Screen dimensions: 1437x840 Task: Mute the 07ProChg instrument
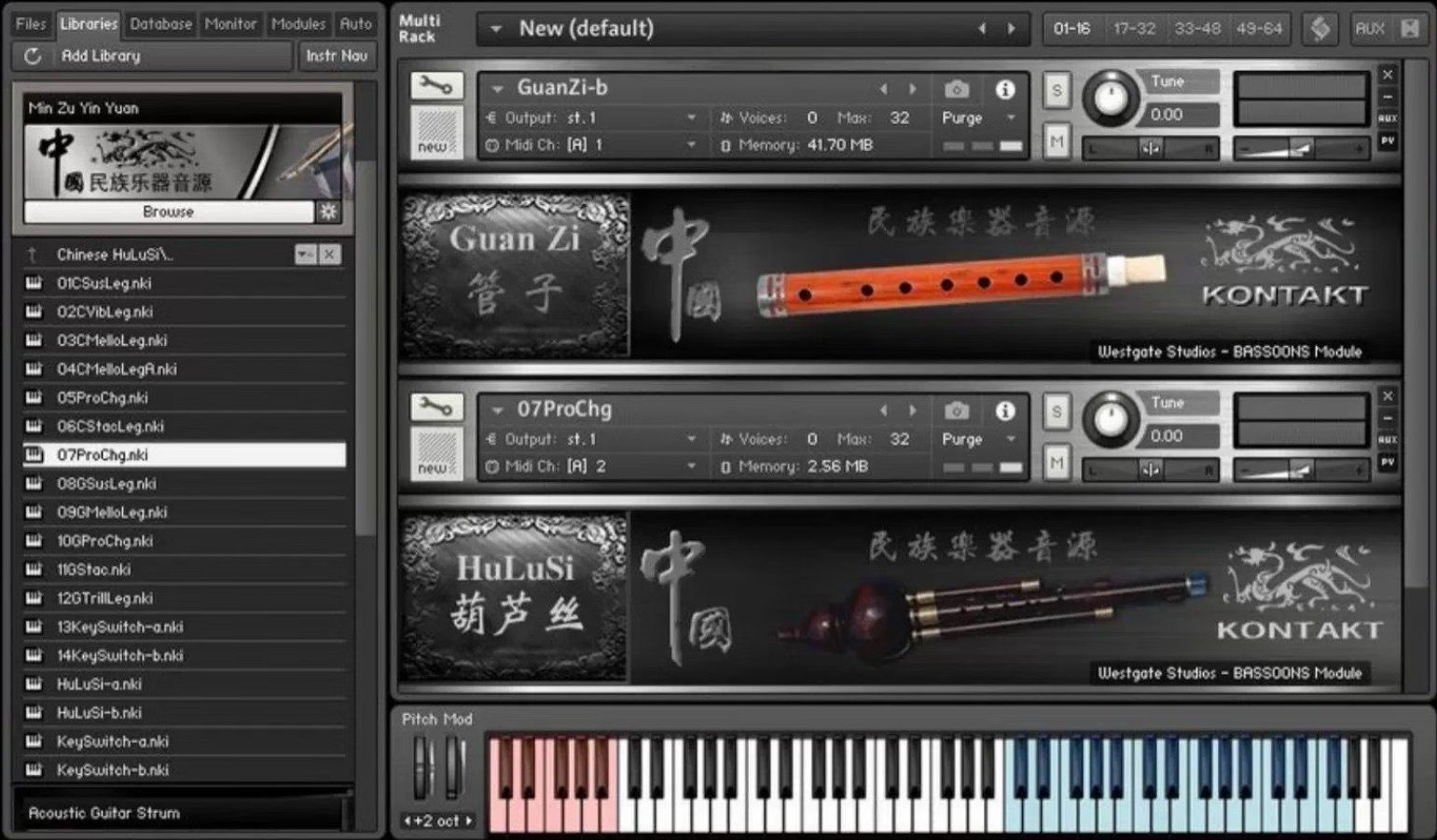click(x=1057, y=462)
